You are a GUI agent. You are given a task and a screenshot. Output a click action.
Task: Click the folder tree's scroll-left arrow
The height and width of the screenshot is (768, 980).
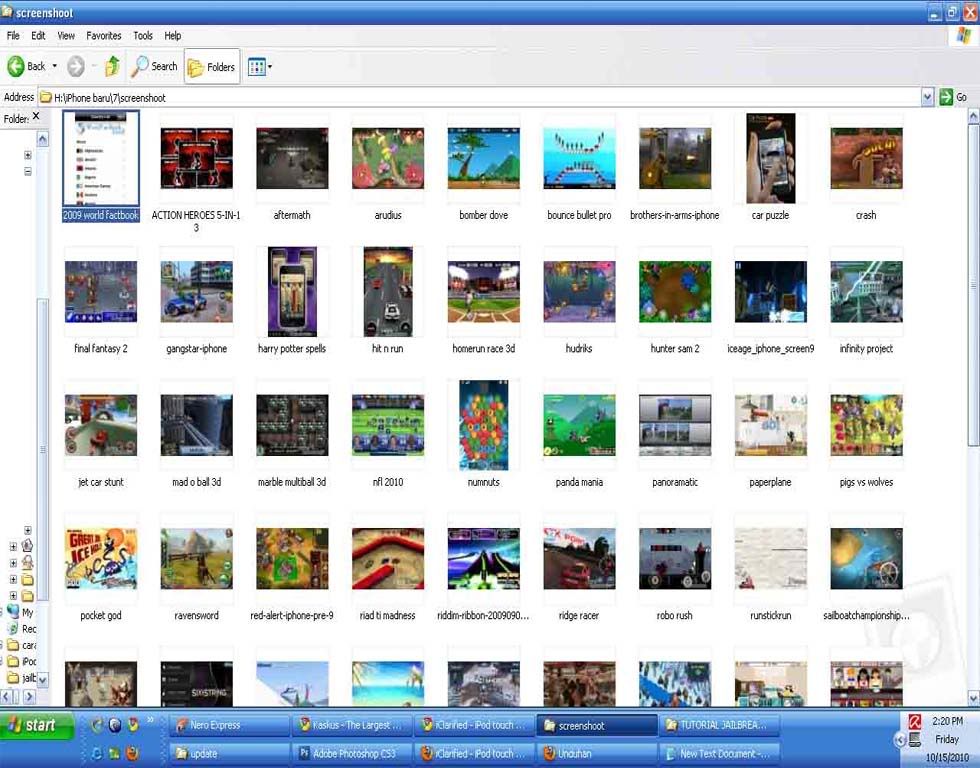(7, 696)
